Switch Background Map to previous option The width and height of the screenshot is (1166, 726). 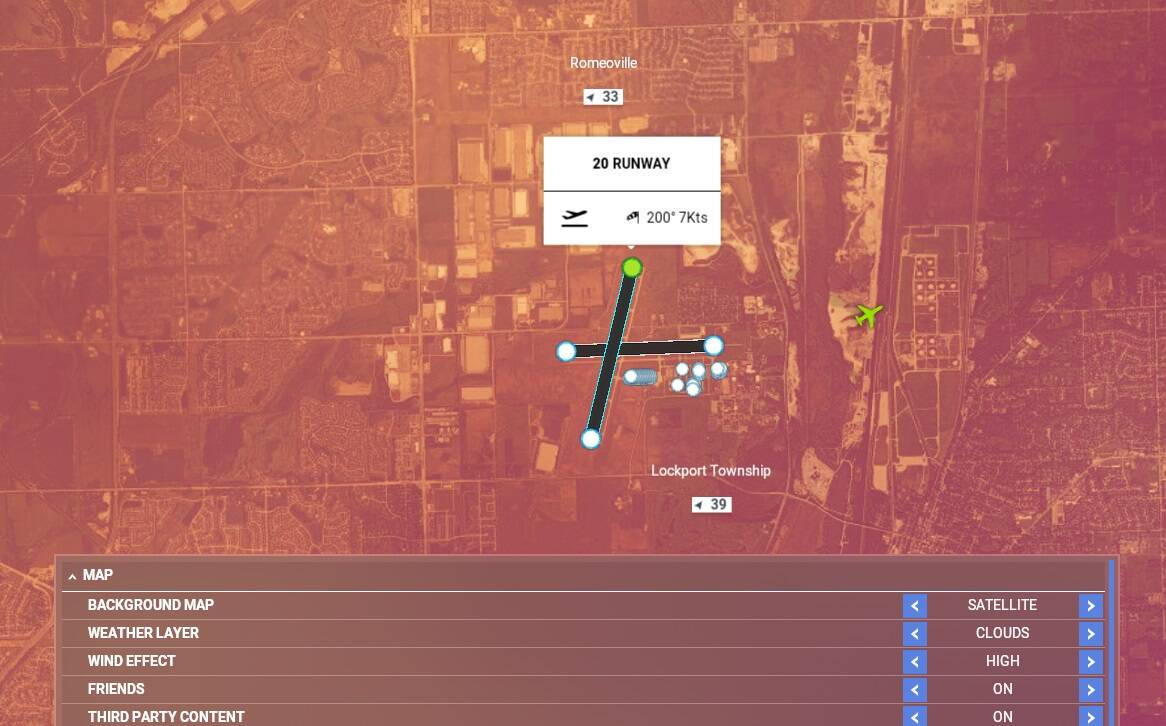pos(915,605)
